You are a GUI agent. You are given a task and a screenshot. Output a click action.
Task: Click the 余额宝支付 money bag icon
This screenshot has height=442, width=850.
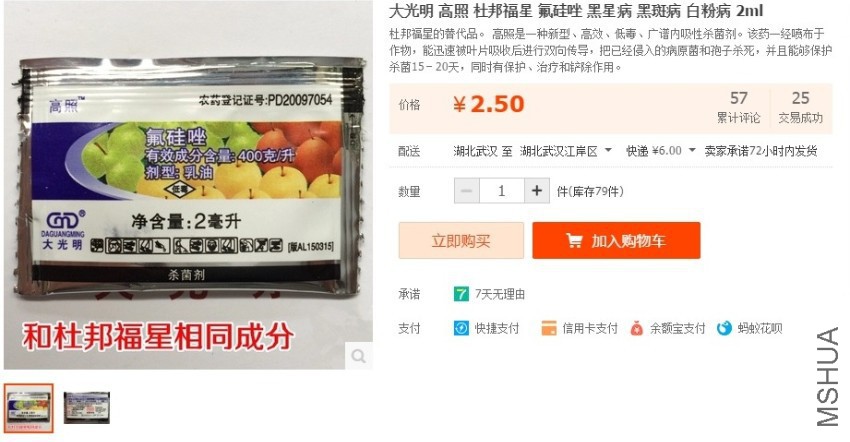click(636, 328)
